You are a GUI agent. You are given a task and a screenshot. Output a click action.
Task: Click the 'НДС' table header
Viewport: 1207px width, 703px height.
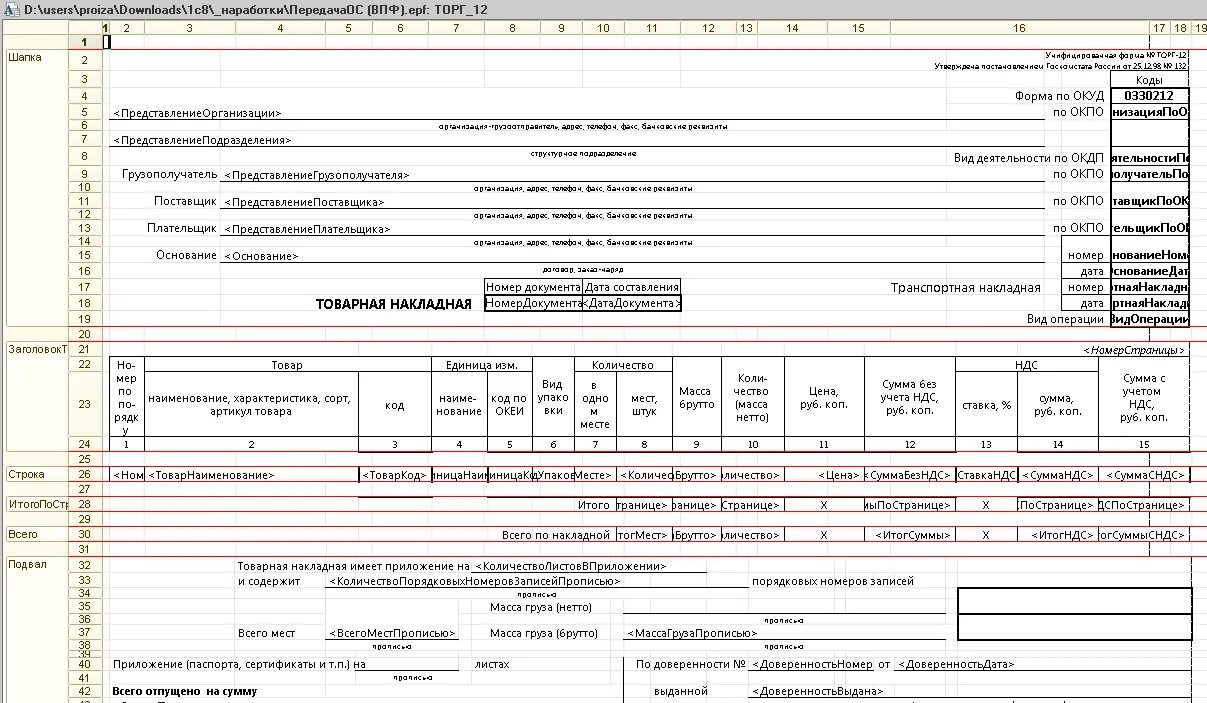[x=1027, y=365]
